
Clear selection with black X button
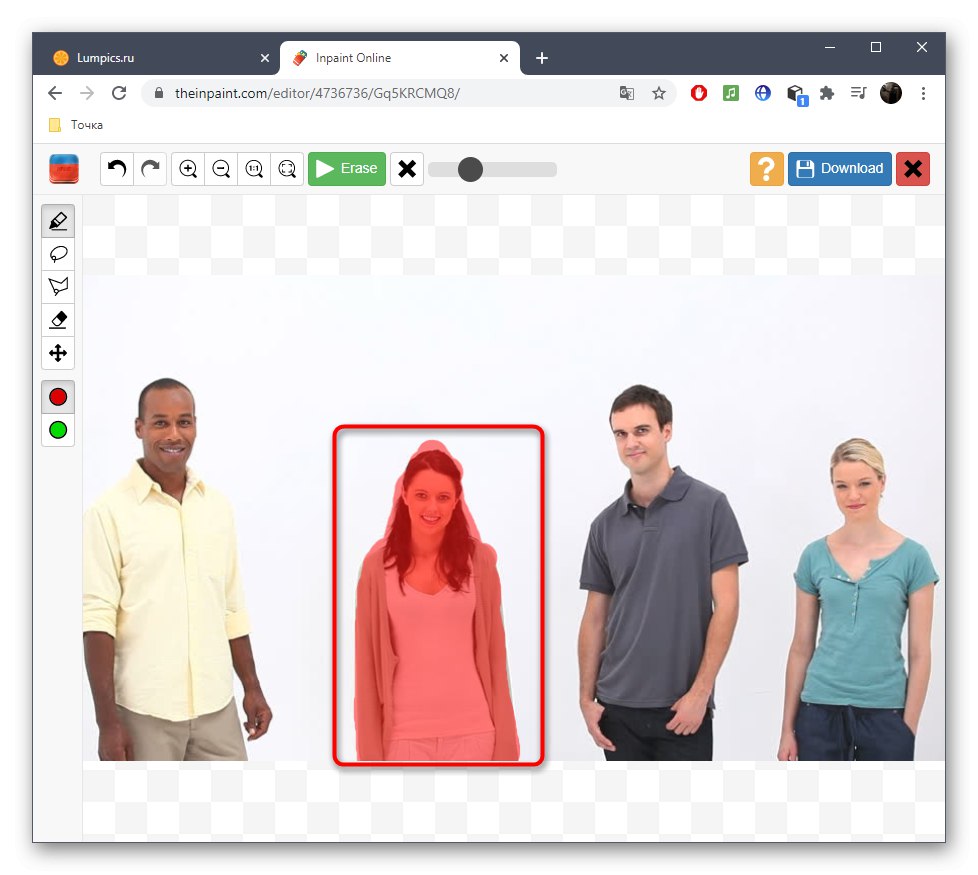point(407,168)
